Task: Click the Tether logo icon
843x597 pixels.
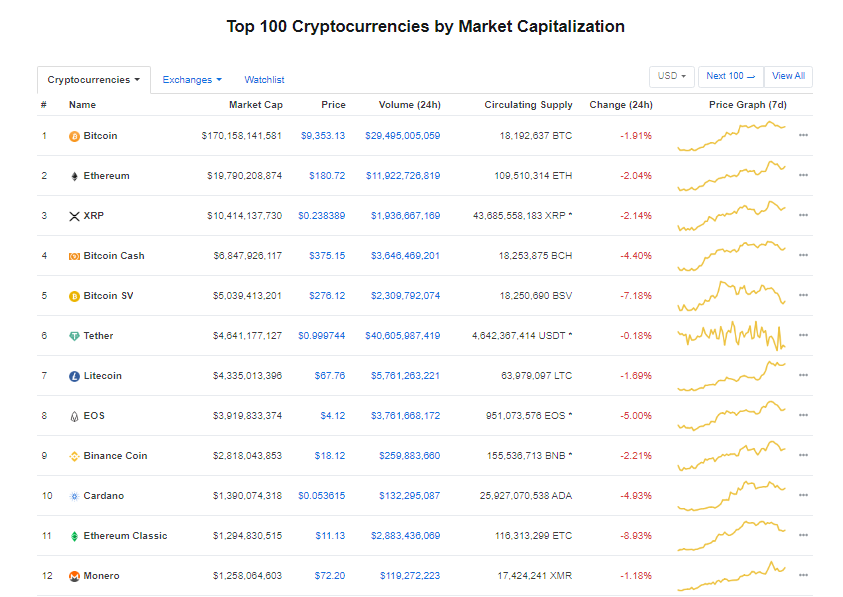Action: tap(74, 336)
